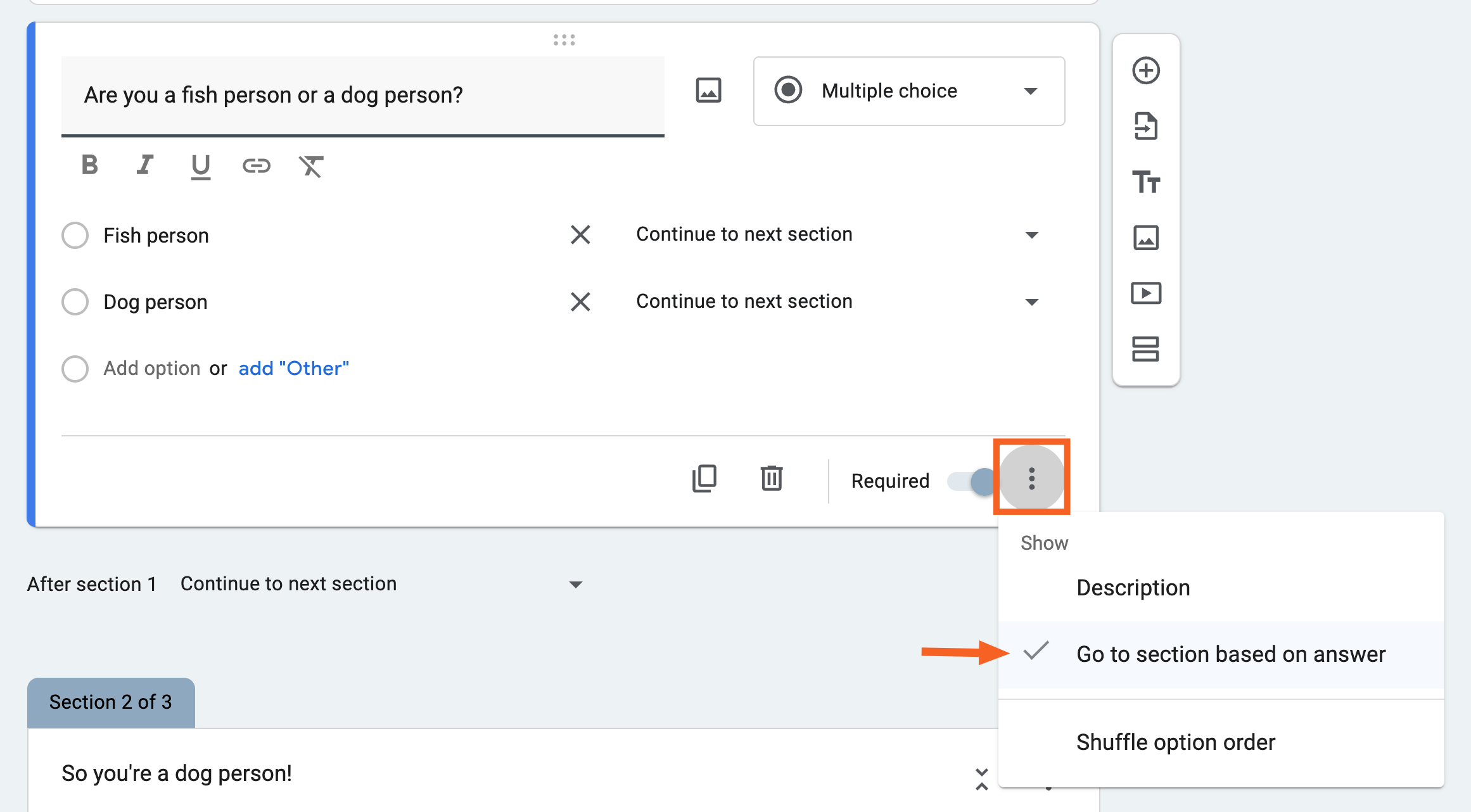Duplicate this question

point(704,478)
